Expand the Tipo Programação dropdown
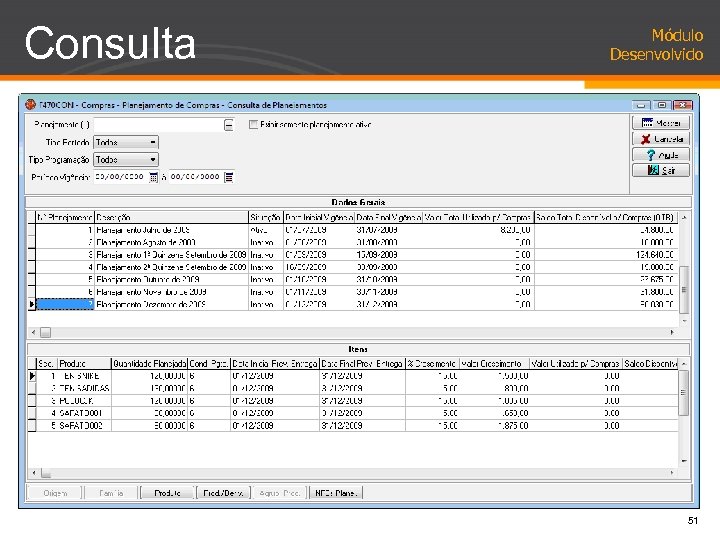This screenshot has height=540, width=720. tap(152, 160)
